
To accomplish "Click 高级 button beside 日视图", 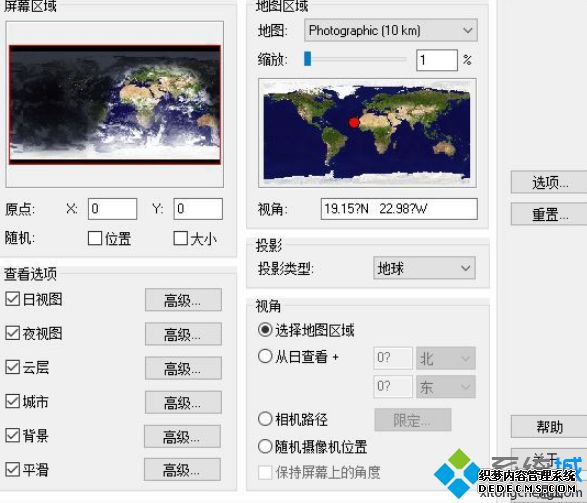I will click(x=183, y=300).
